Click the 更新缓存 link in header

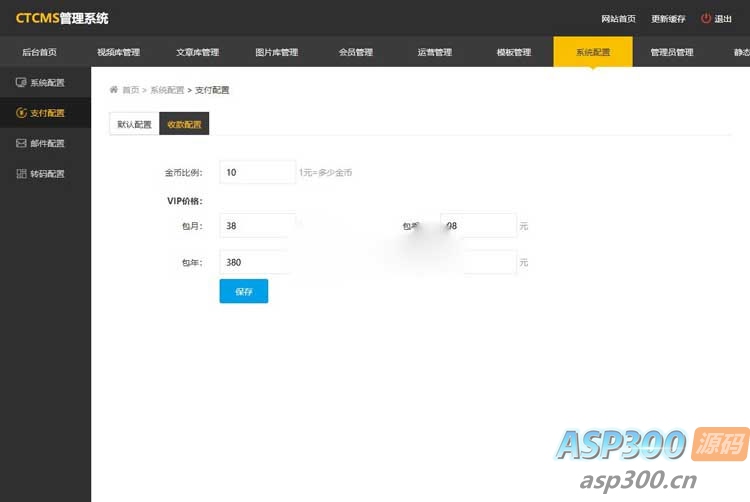click(x=668, y=19)
